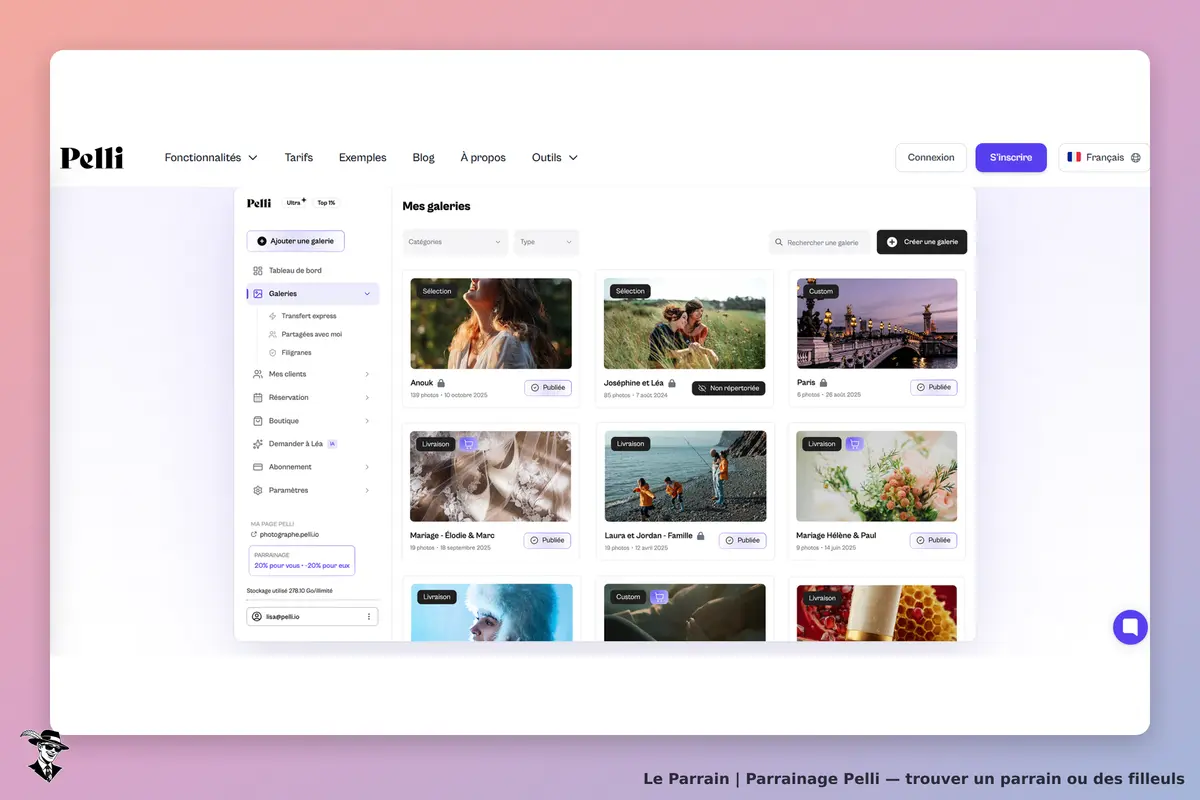The width and height of the screenshot is (1200, 800).
Task: Open the photographe.pelli.io link
Action: [x=285, y=535]
